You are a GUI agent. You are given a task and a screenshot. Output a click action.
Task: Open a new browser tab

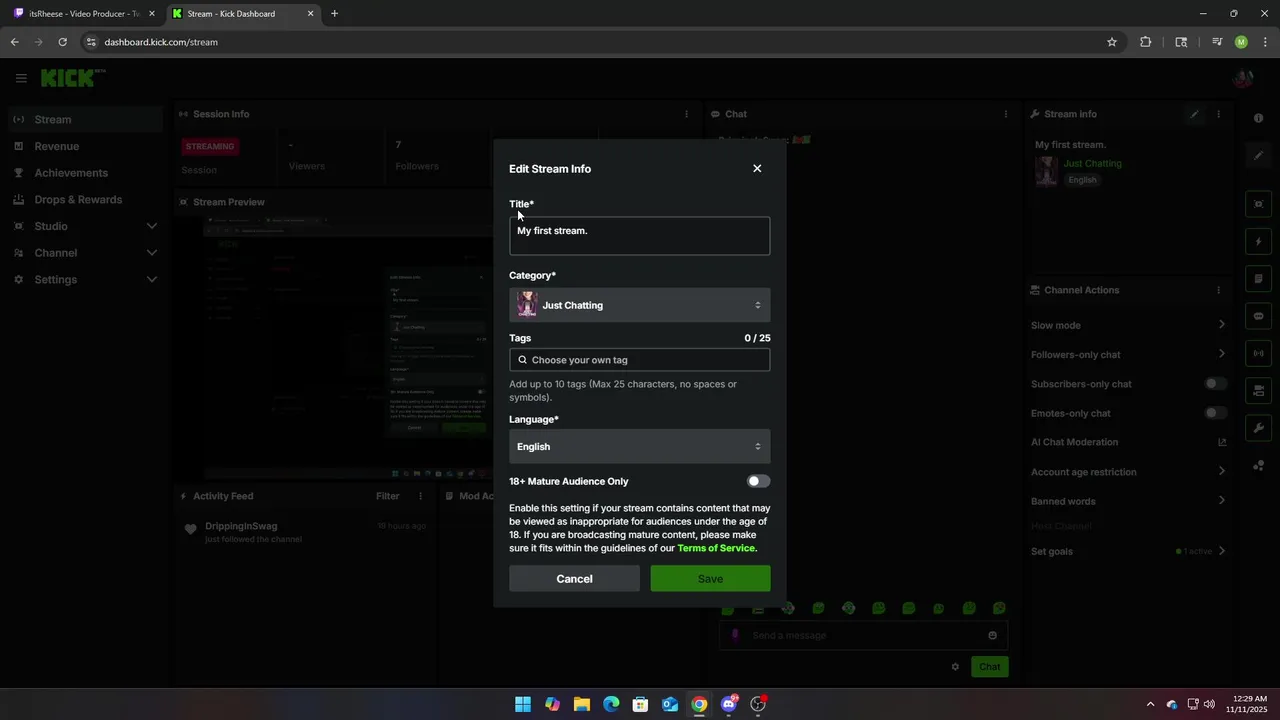334,14
